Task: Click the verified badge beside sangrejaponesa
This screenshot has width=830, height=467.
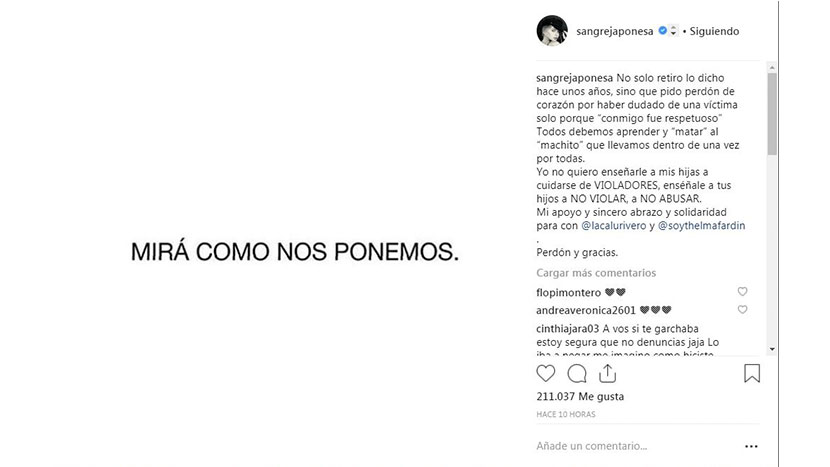Action: tap(663, 31)
